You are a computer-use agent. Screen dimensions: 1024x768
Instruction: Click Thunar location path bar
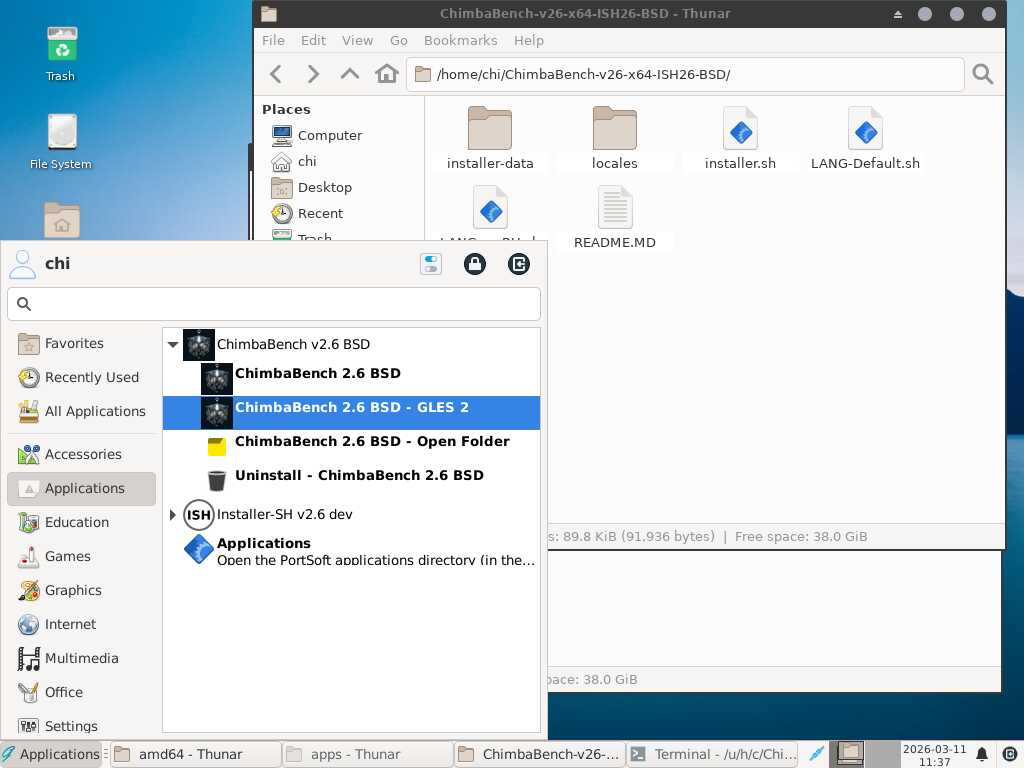coord(685,74)
